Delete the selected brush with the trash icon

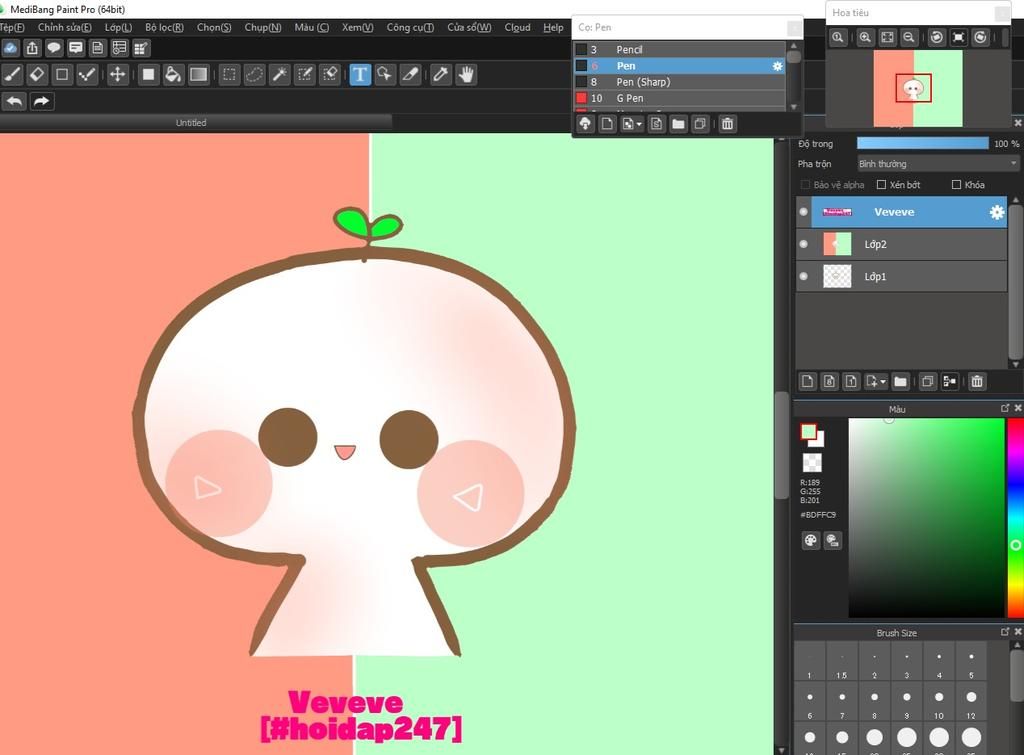[728, 123]
